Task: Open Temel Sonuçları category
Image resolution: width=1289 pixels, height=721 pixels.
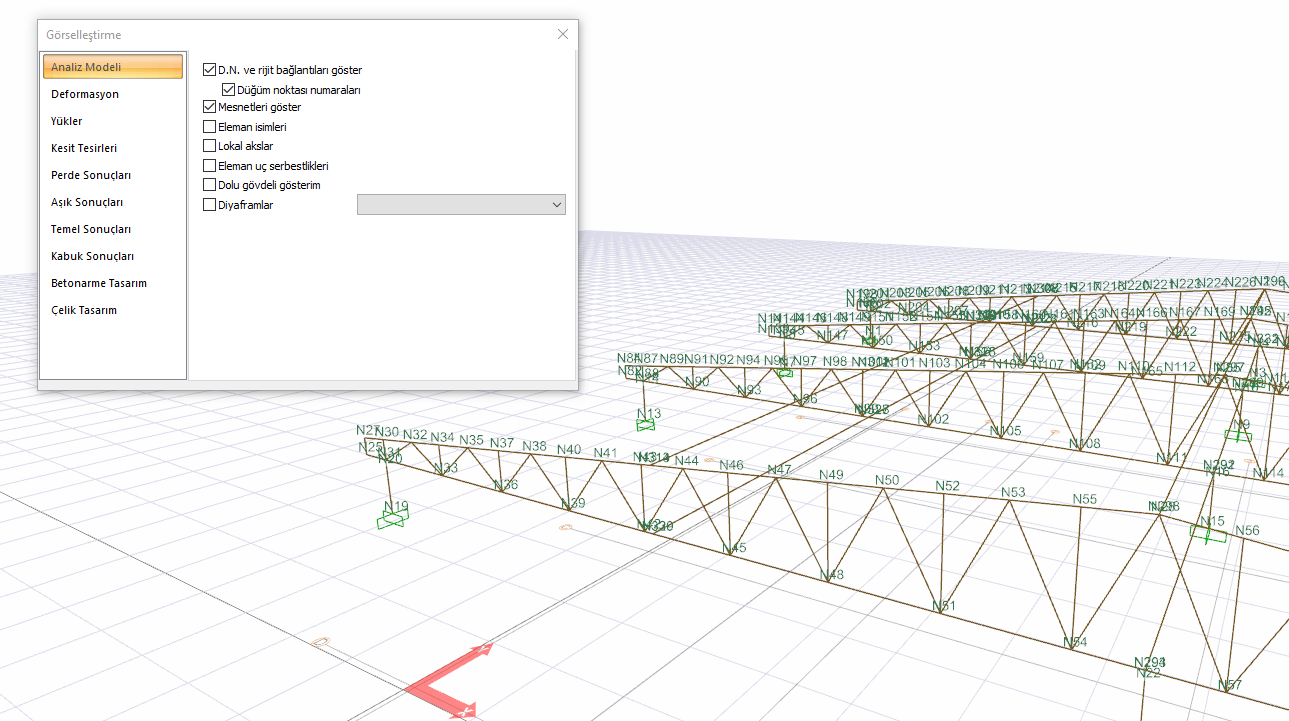Action: [91, 229]
